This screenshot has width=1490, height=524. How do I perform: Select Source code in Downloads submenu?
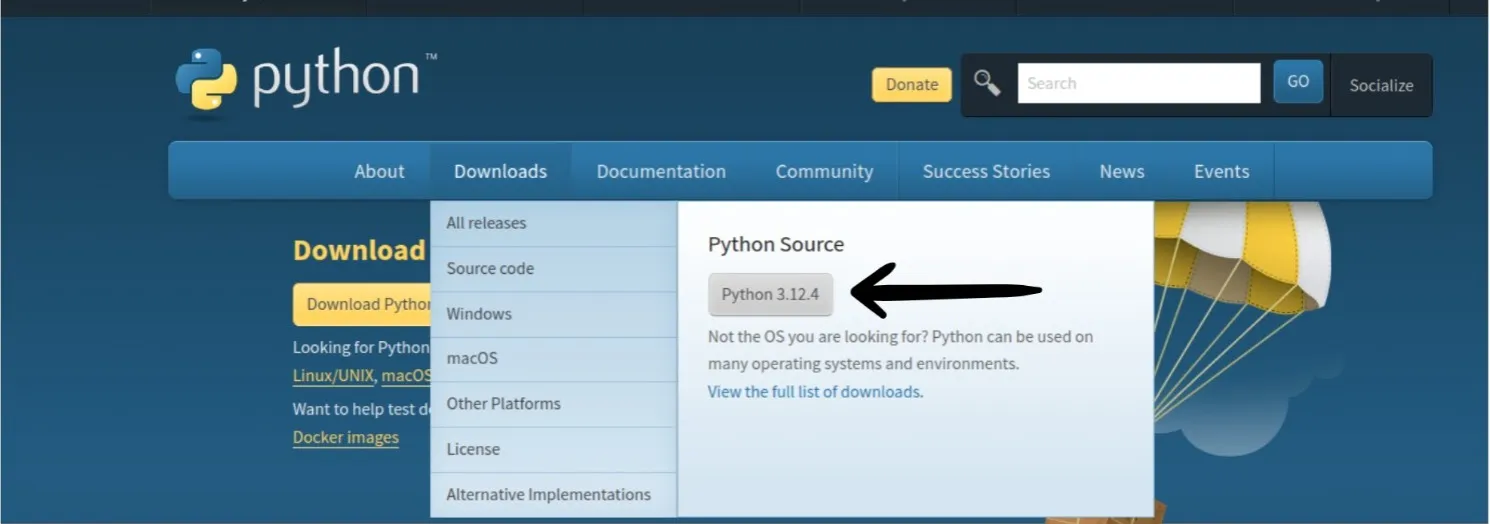pos(554,269)
